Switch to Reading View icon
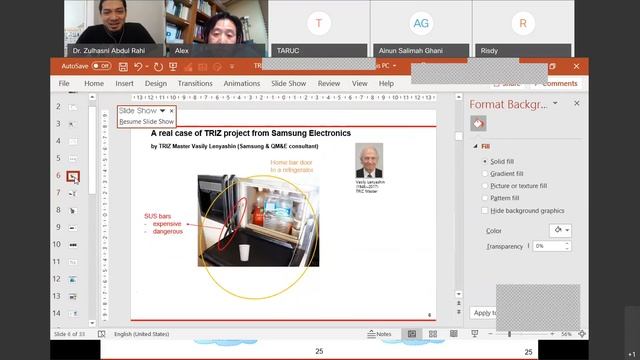This screenshot has height=360, width=640. click(x=453, y=334)
